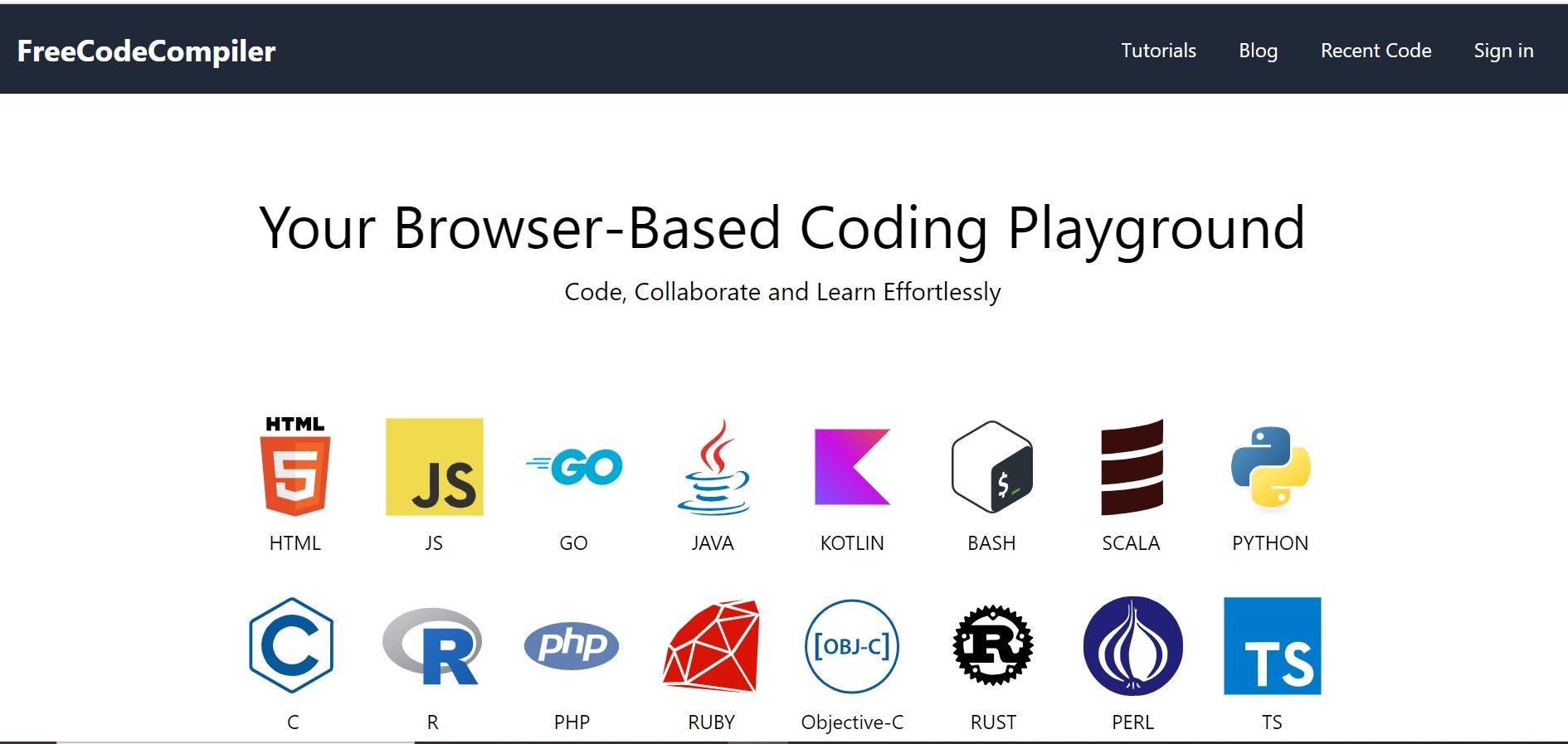This screenshot has width=1568, height=744.
Task: Open the Bash terminal hexagon icon
Action: [992, 466]
